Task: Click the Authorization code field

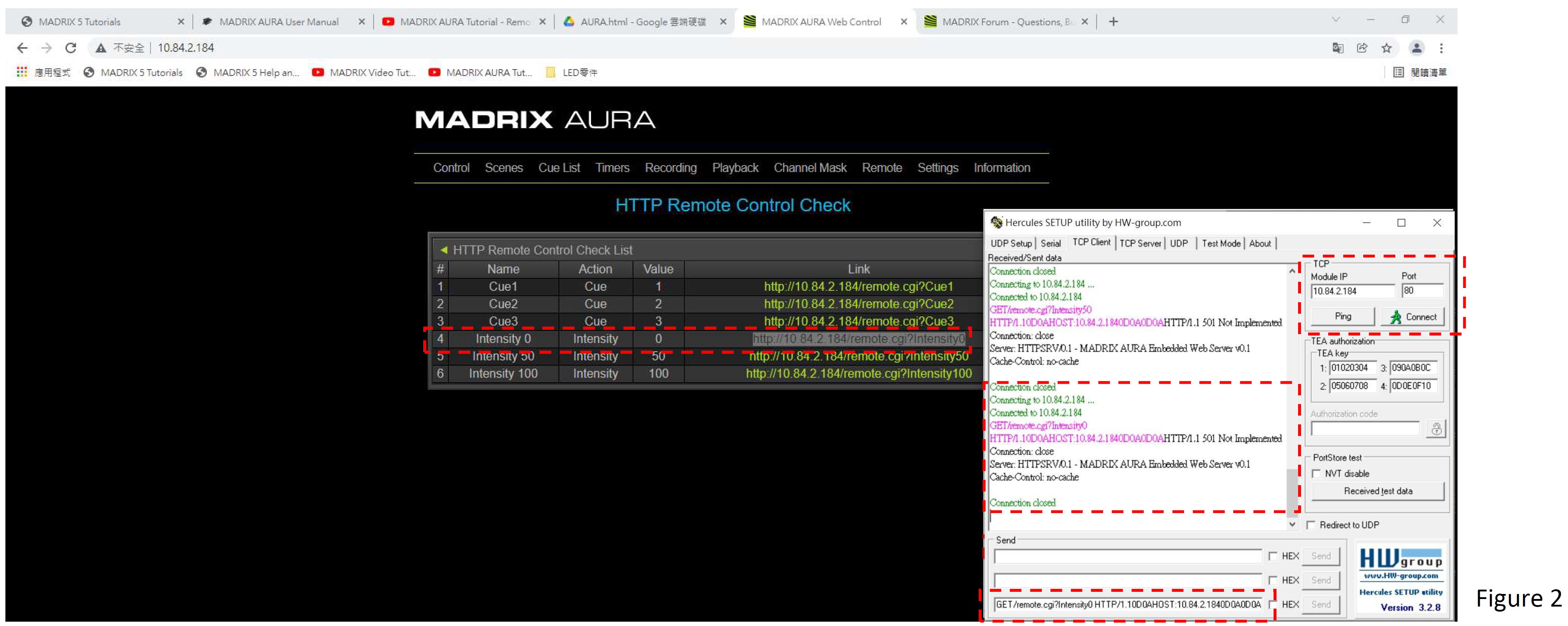Action: pos(1365,429)
